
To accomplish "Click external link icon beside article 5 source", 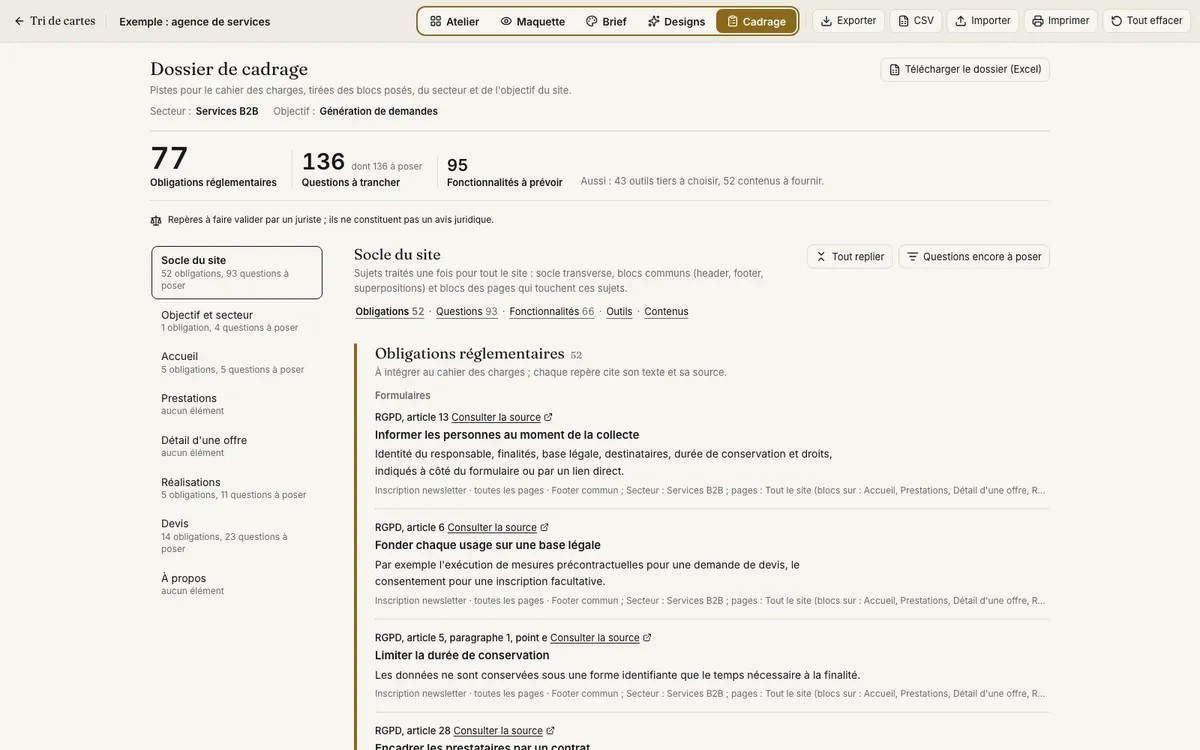I will point(647,638).
